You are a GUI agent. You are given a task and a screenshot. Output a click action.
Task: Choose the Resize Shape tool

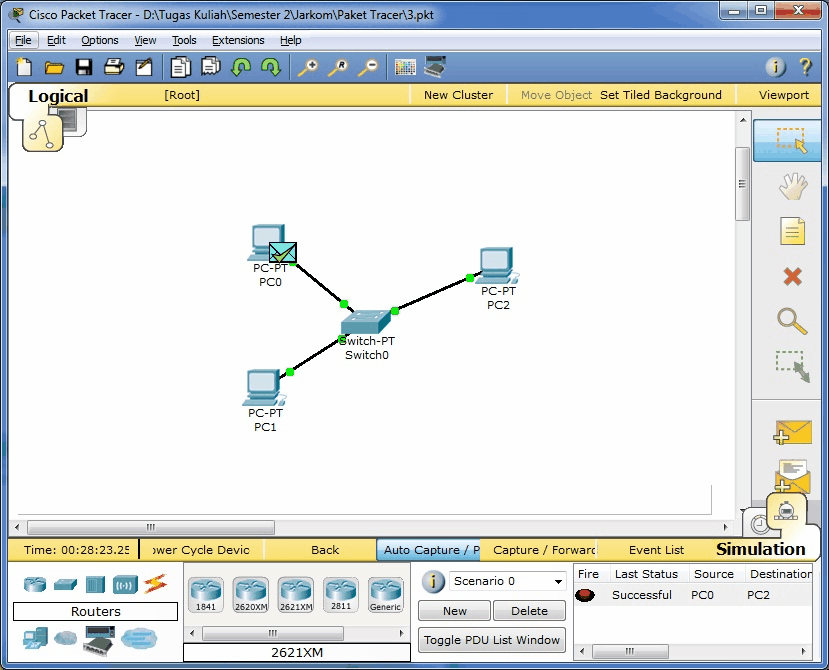(x=792, y=366)
